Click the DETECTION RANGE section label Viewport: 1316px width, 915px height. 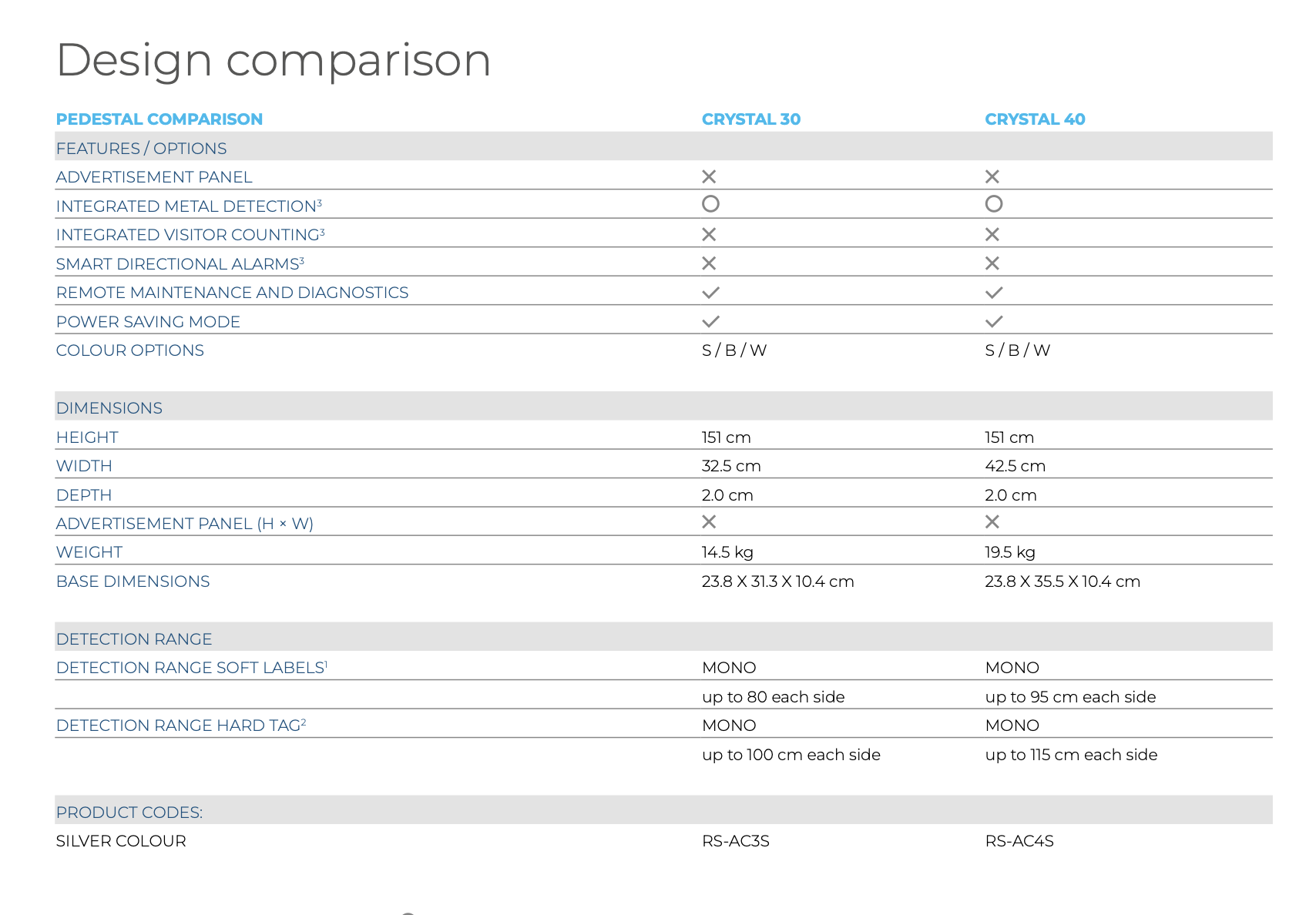[x=134, y=639]
